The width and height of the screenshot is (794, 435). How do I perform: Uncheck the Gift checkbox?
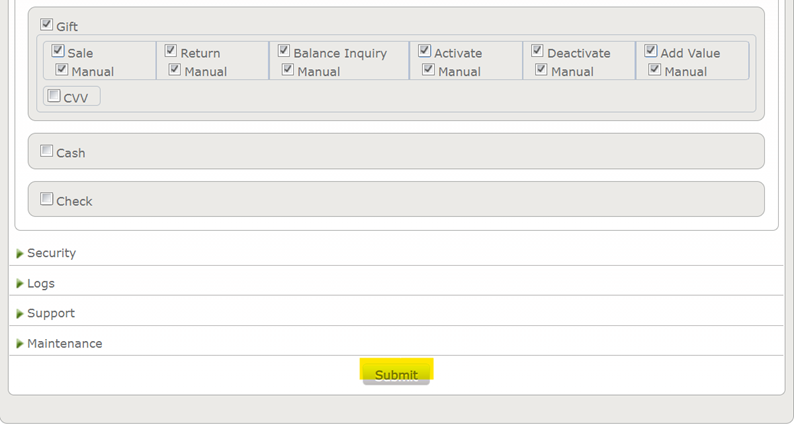47,25
